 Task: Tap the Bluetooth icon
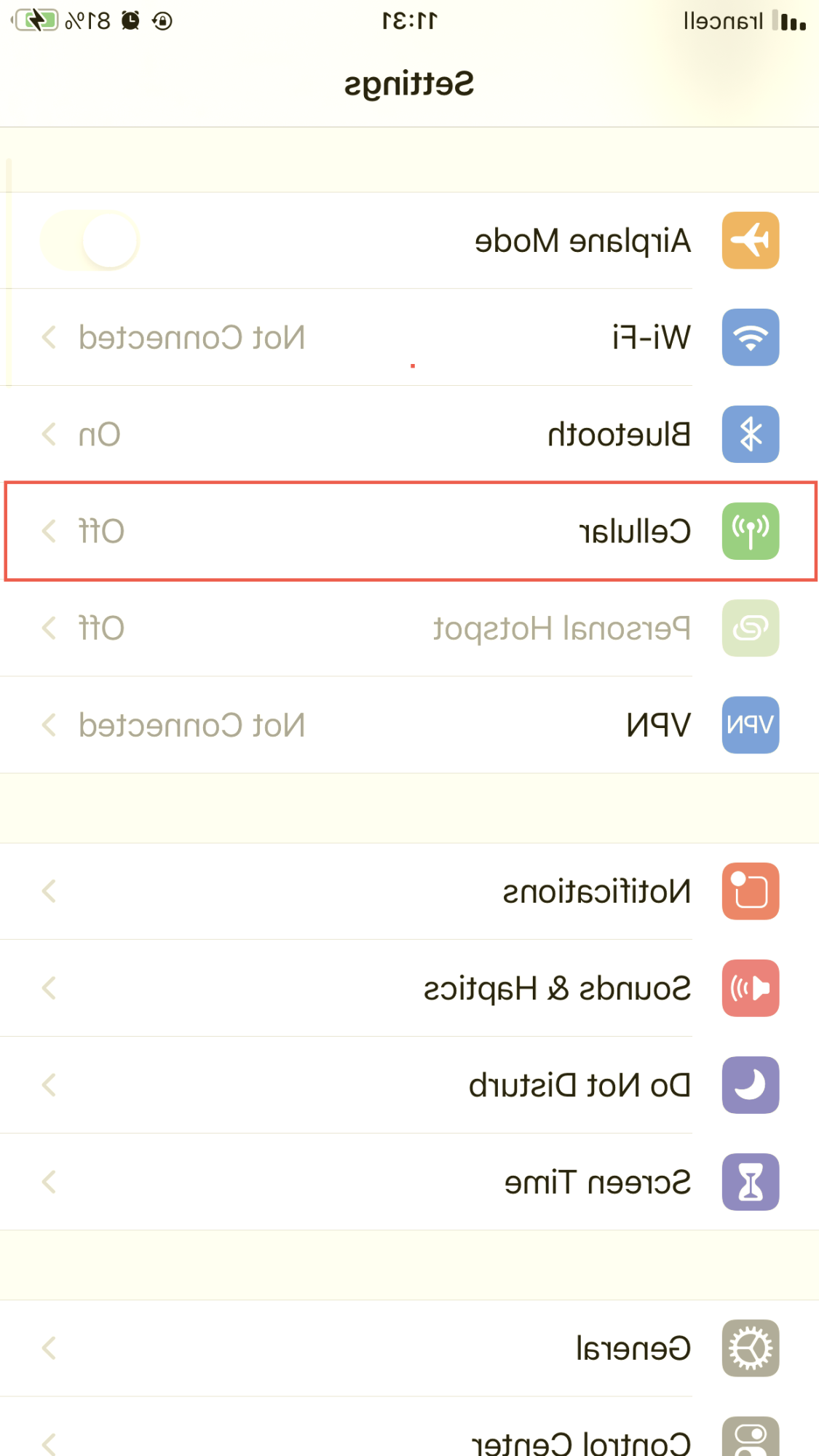[x=750, y=434]
